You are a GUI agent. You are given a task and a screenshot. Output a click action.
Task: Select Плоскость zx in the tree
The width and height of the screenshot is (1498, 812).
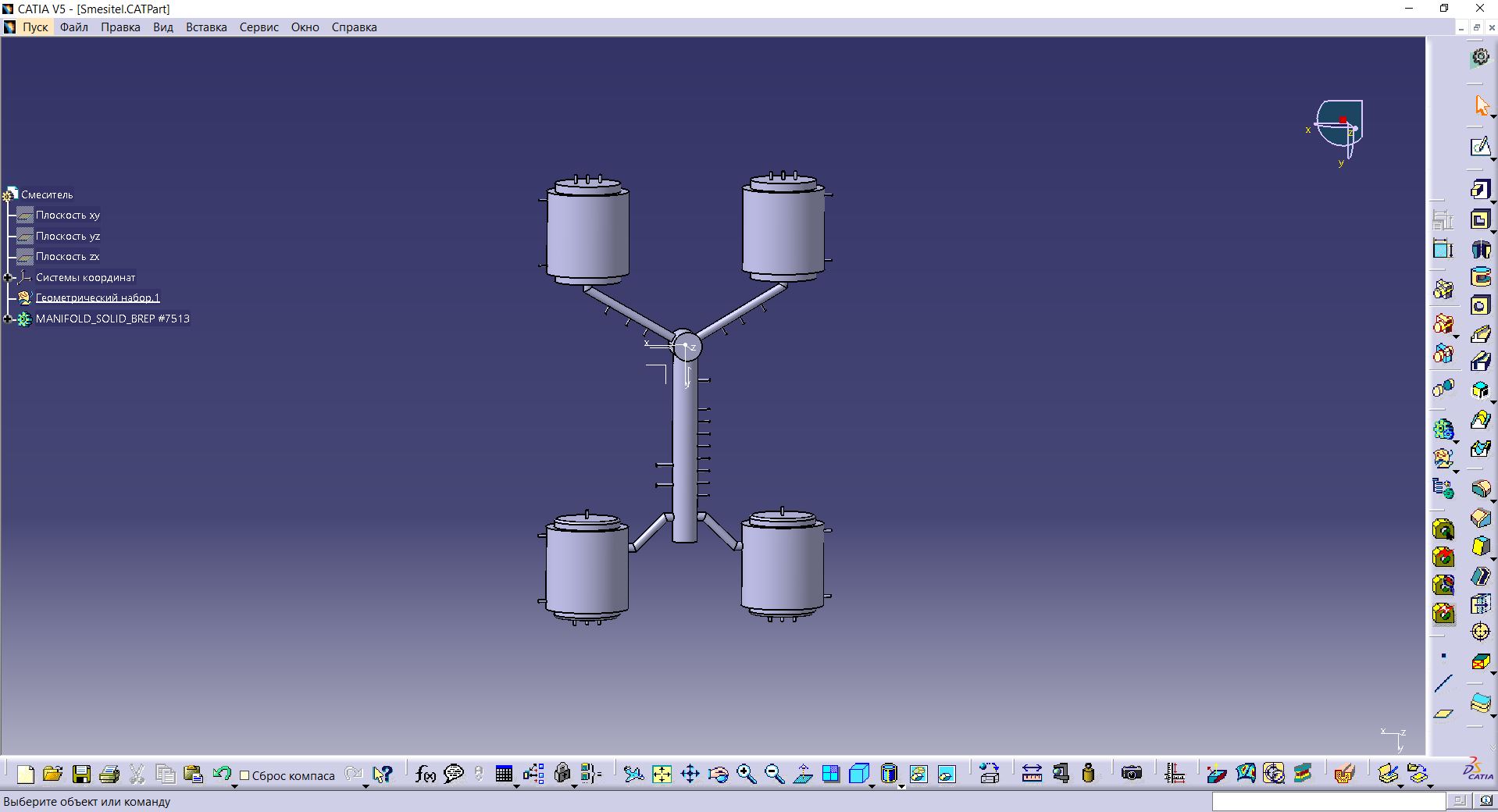[68, 257]
